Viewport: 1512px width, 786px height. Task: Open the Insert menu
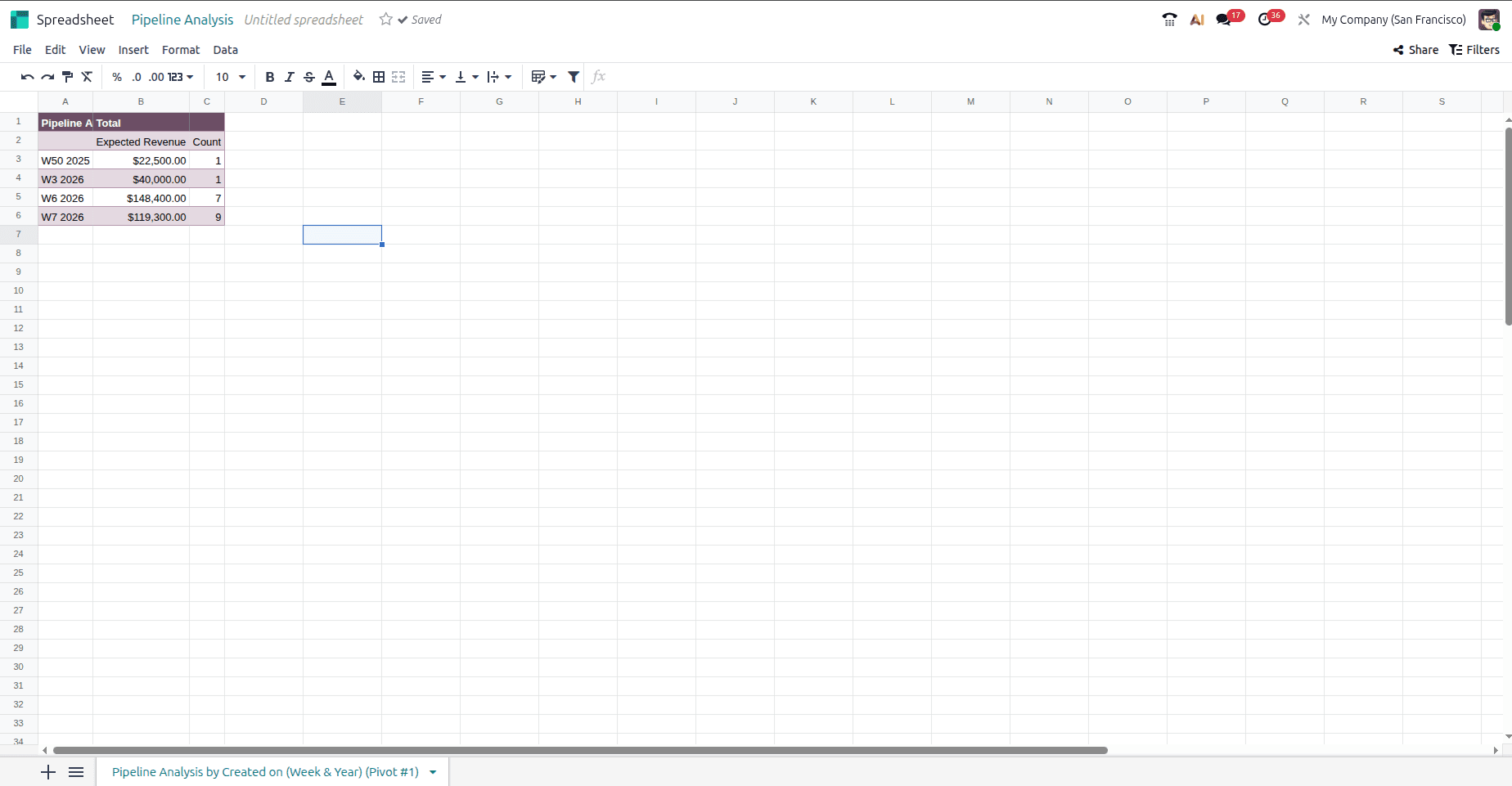[133, 50]
